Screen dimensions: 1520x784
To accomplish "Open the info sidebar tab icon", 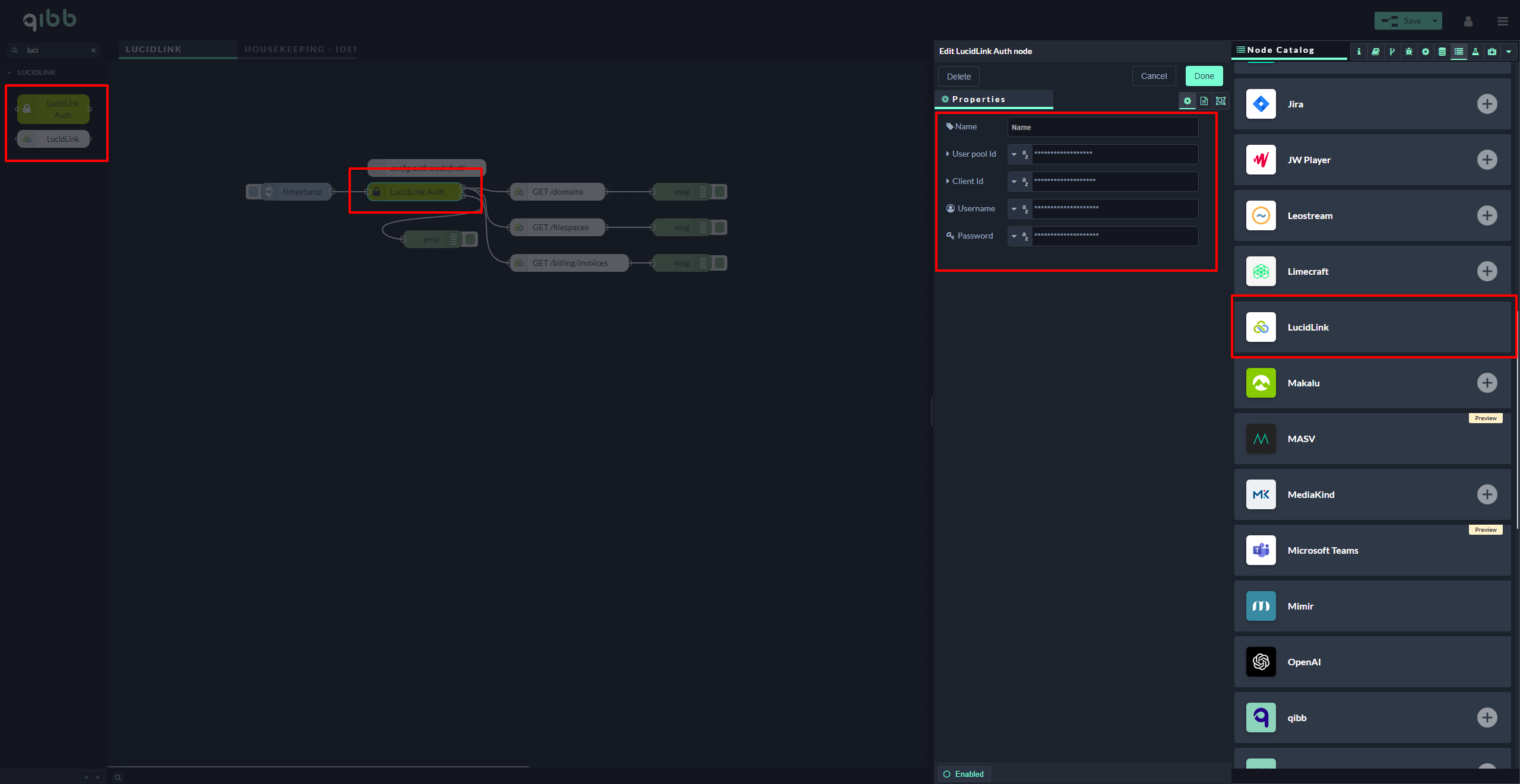I will click(x=1358, y=52).
